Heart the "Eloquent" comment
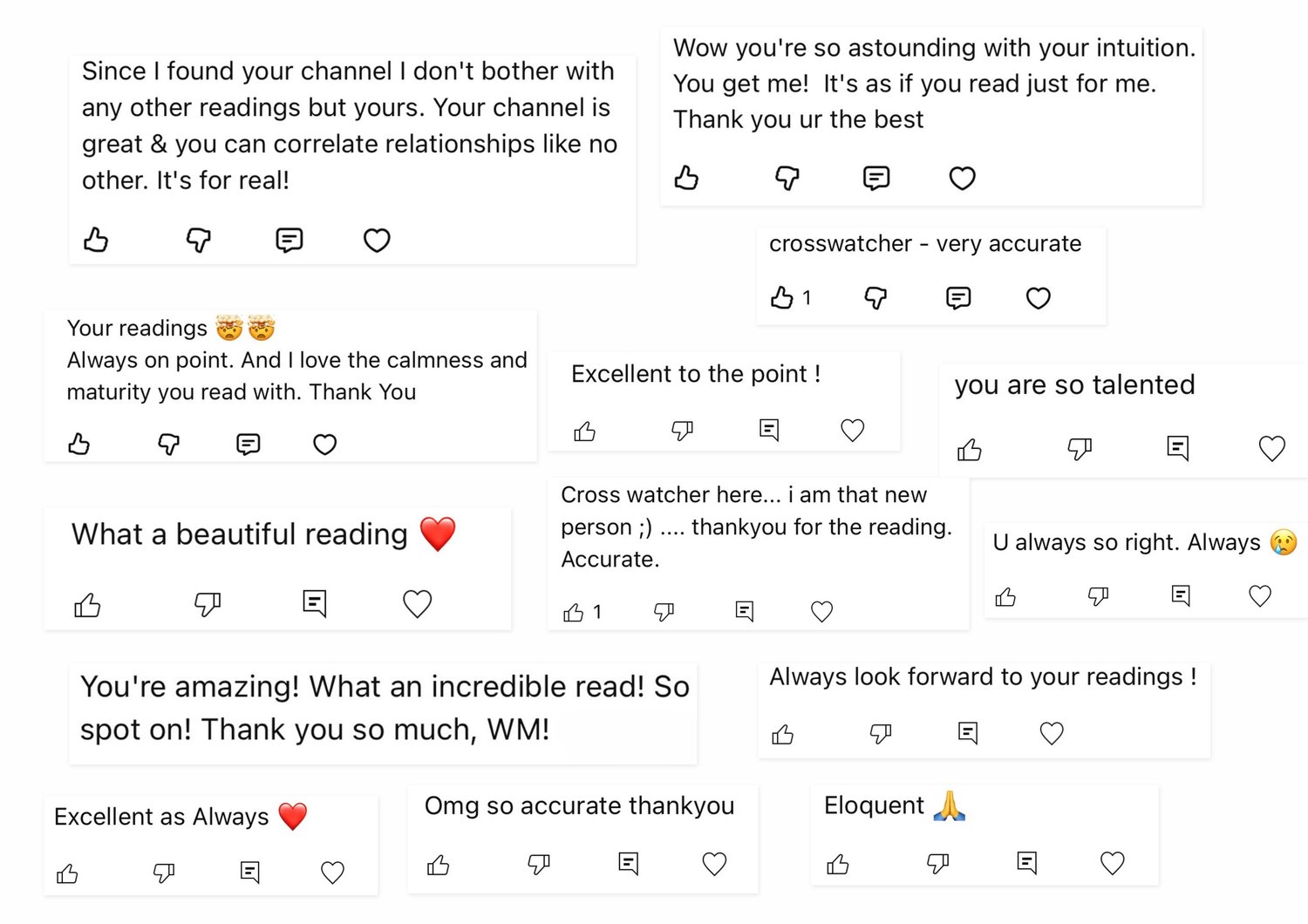 coord(1112,863)
